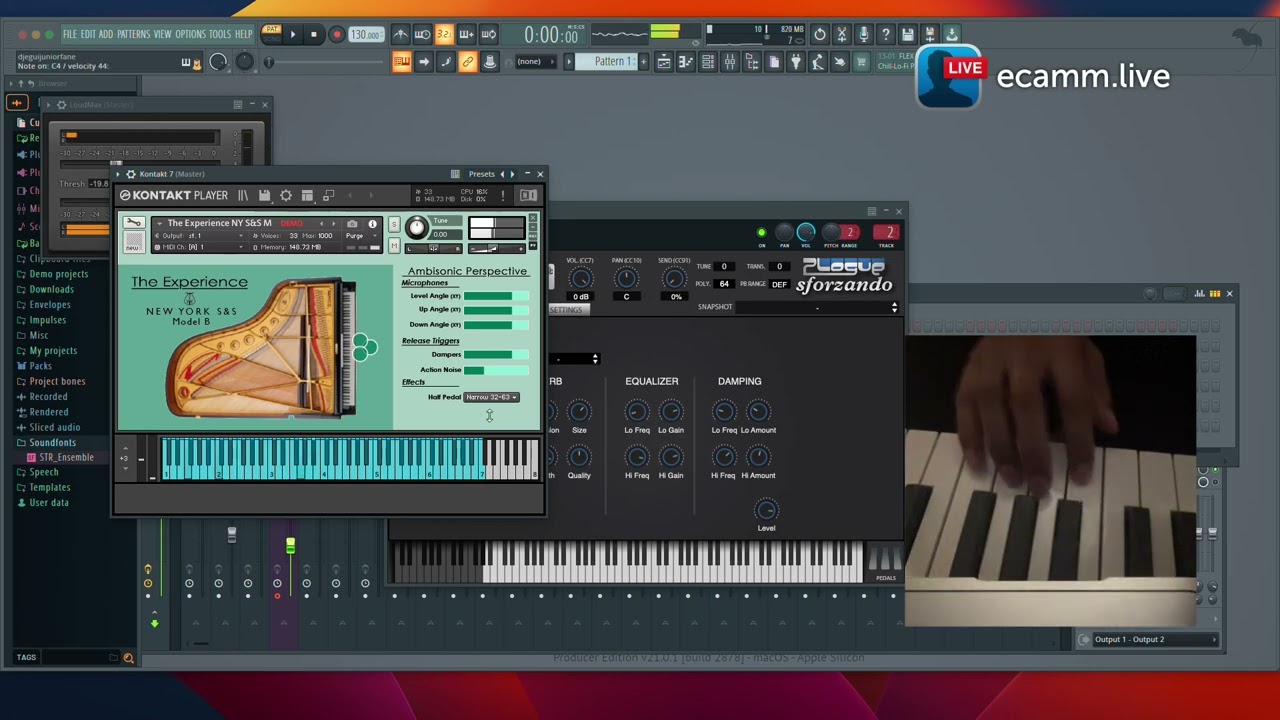Open the Half Pedal Narrow 32-63 dropdown
Screen dimensions: 1280x720
(x=491, y=397)
